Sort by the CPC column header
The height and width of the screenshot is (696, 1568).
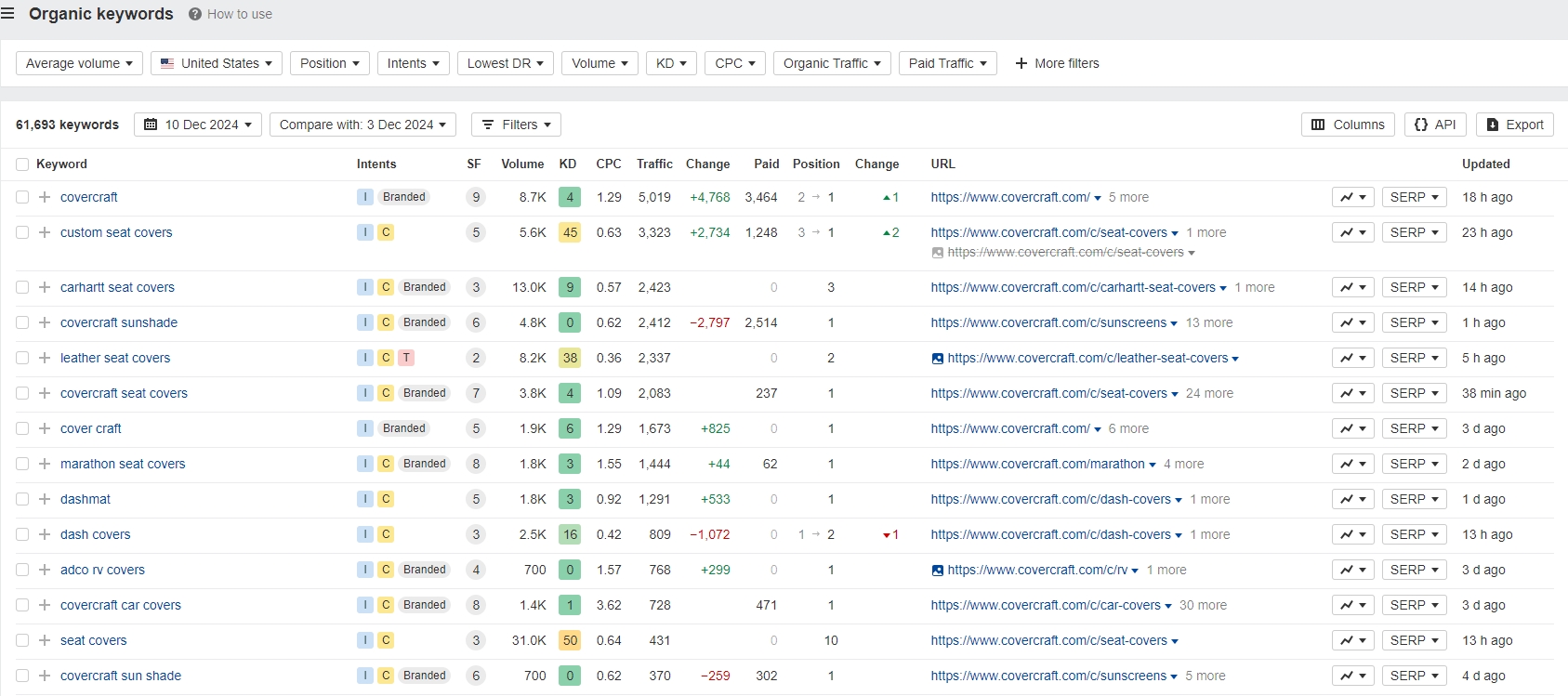pyautogui.click(x=609, y=164)
